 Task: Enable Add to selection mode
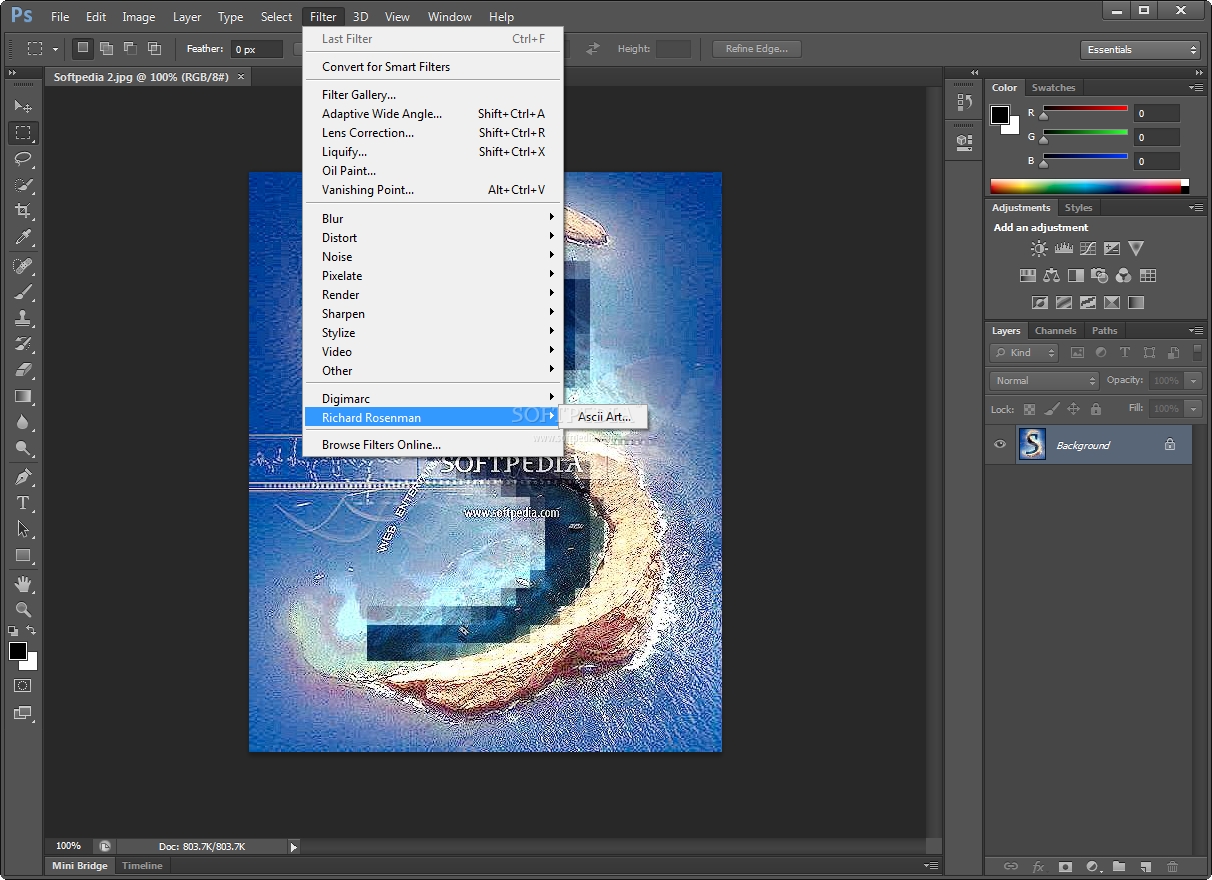pyautogui.click(x=106, y=48)
